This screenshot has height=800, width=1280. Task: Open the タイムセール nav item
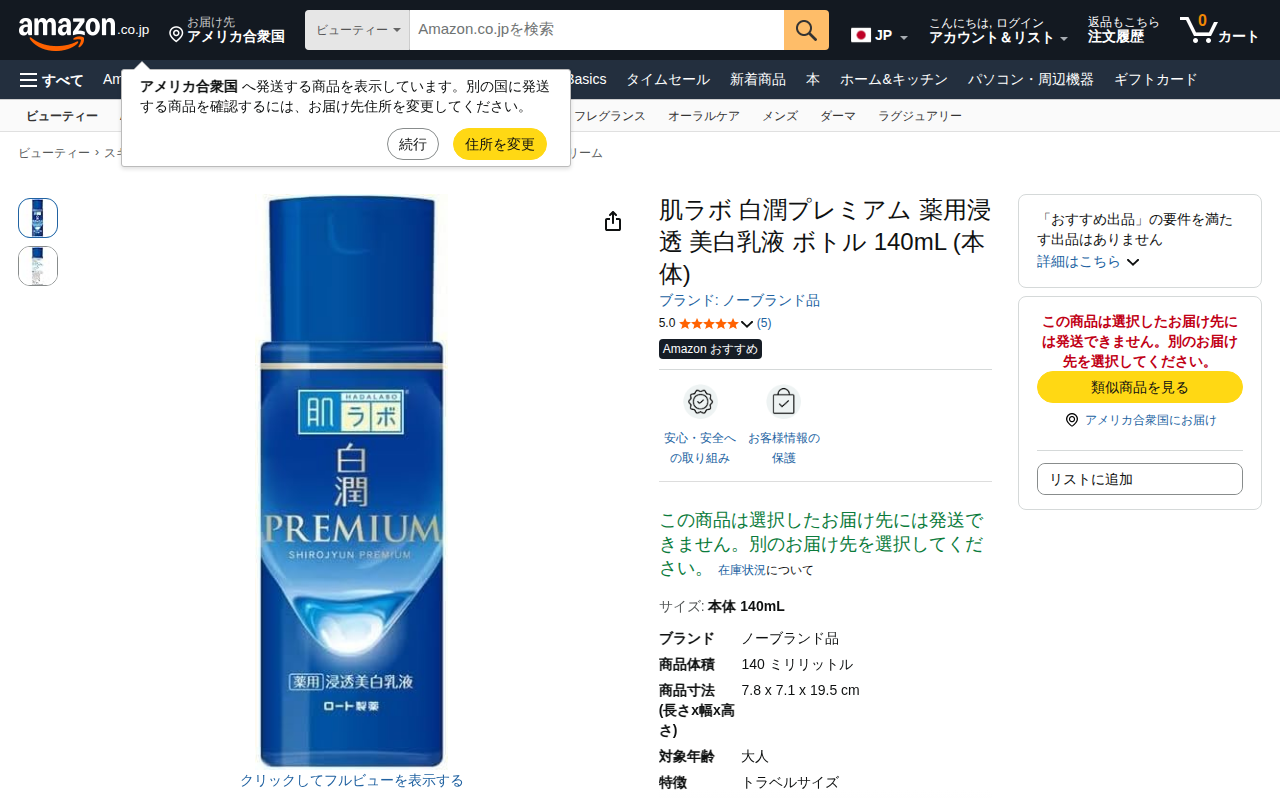(668, 80)
